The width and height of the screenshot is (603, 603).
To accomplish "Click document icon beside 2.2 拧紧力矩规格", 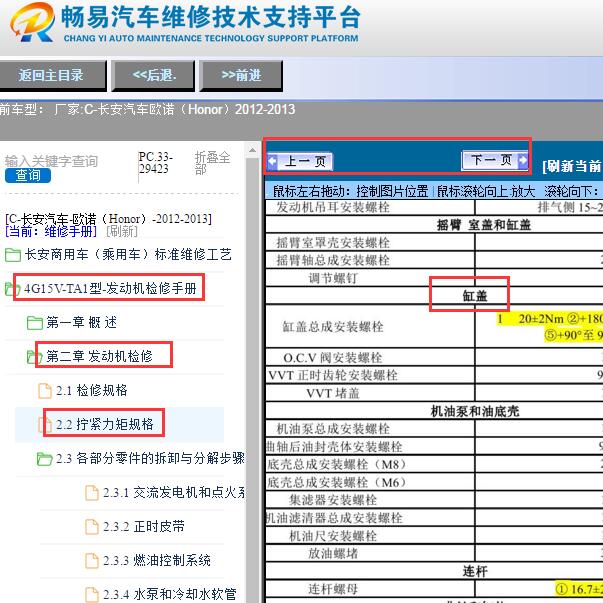I will (x=45, y=425).
